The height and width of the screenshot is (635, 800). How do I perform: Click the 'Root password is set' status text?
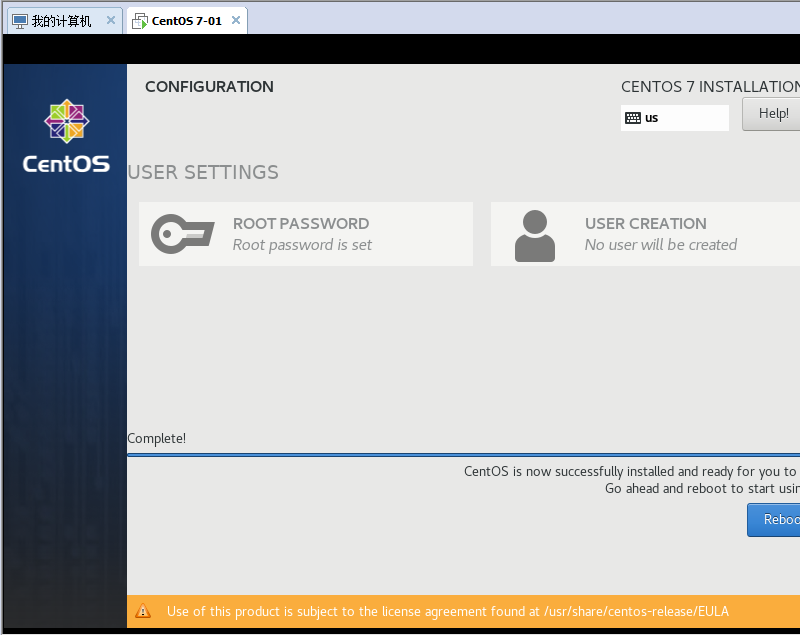point(302,245)
